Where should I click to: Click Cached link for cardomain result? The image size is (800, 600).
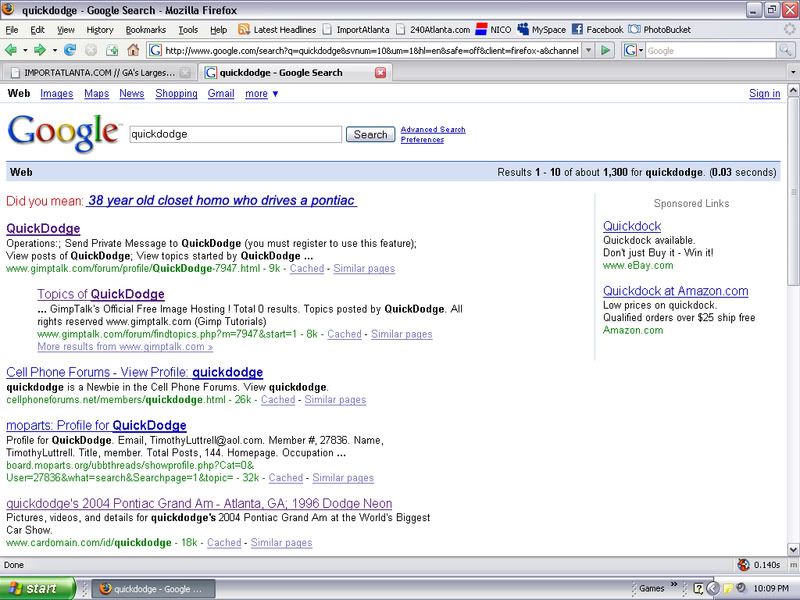pyautogui.click(x=224, y=542)
